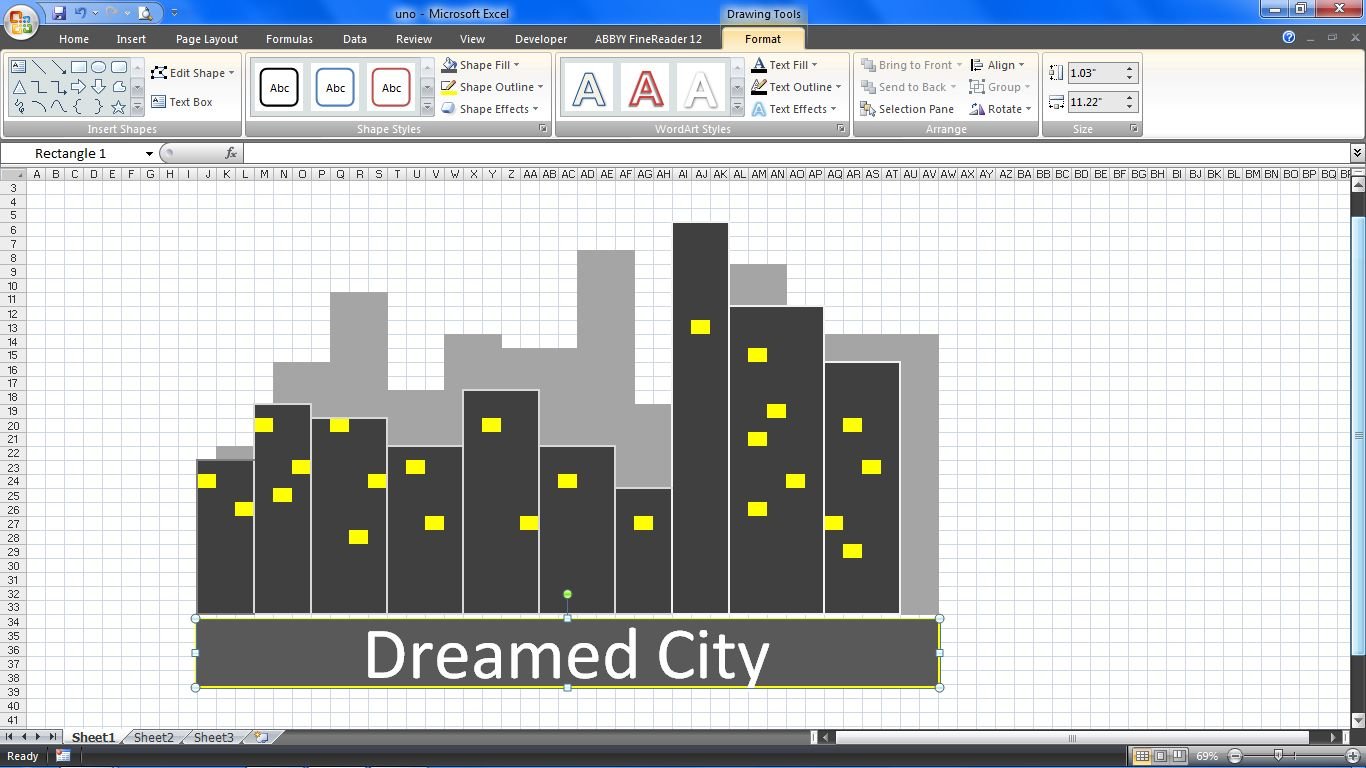The image size is (1366, 768).
Task: Switch to Page Layout view in status bar
Action: point(1161,756)
